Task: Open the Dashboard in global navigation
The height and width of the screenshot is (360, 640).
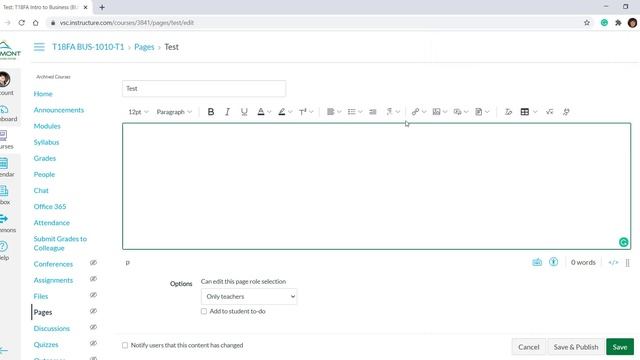Action: pos(7,113)
